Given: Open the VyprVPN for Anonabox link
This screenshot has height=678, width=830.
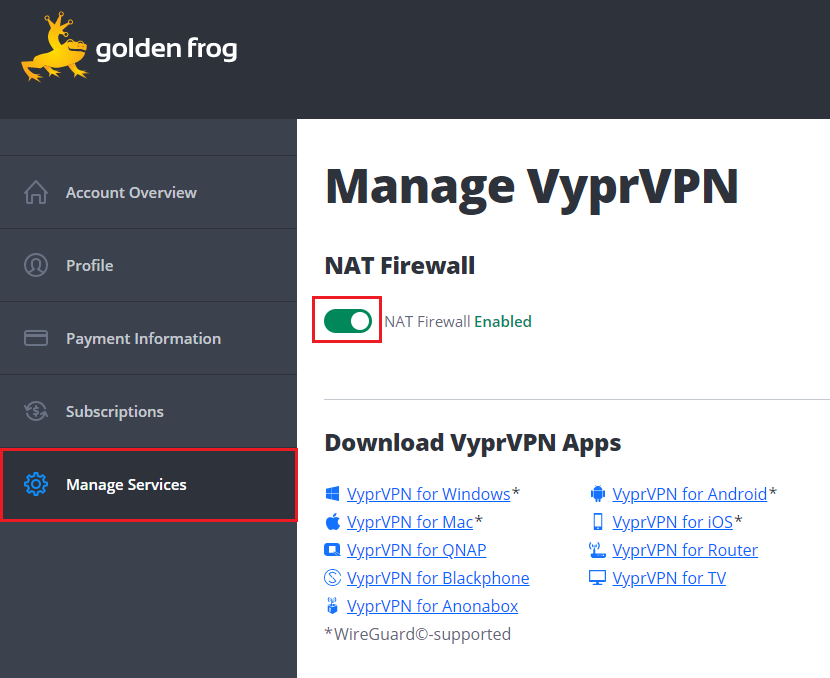Looking at the screenshot, I should (432, 606).
